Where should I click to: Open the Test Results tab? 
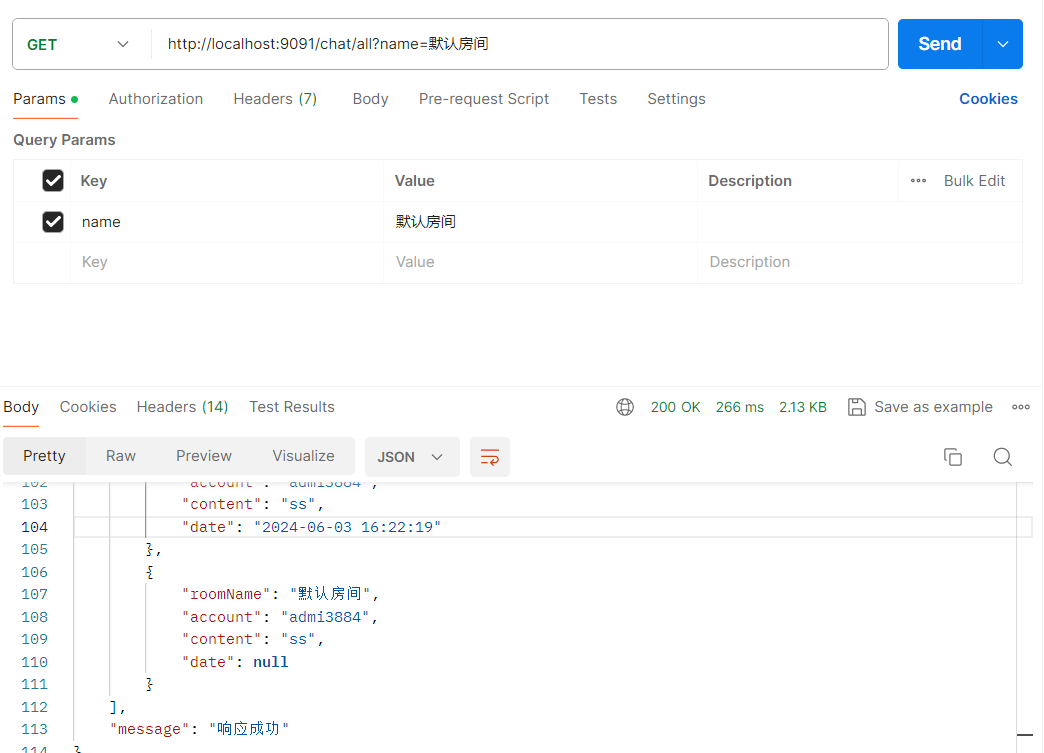point(292,407)
